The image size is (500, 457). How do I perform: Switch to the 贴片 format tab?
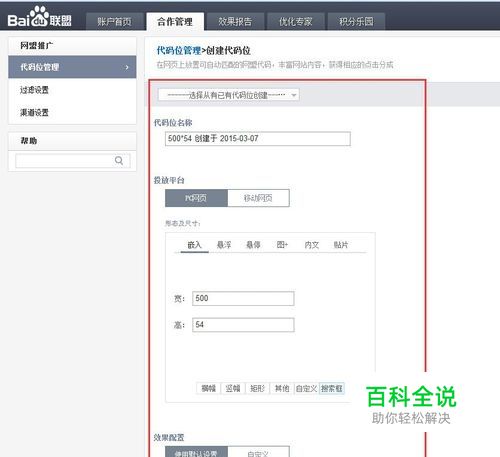pyautogui.click(x=341, y=245)
